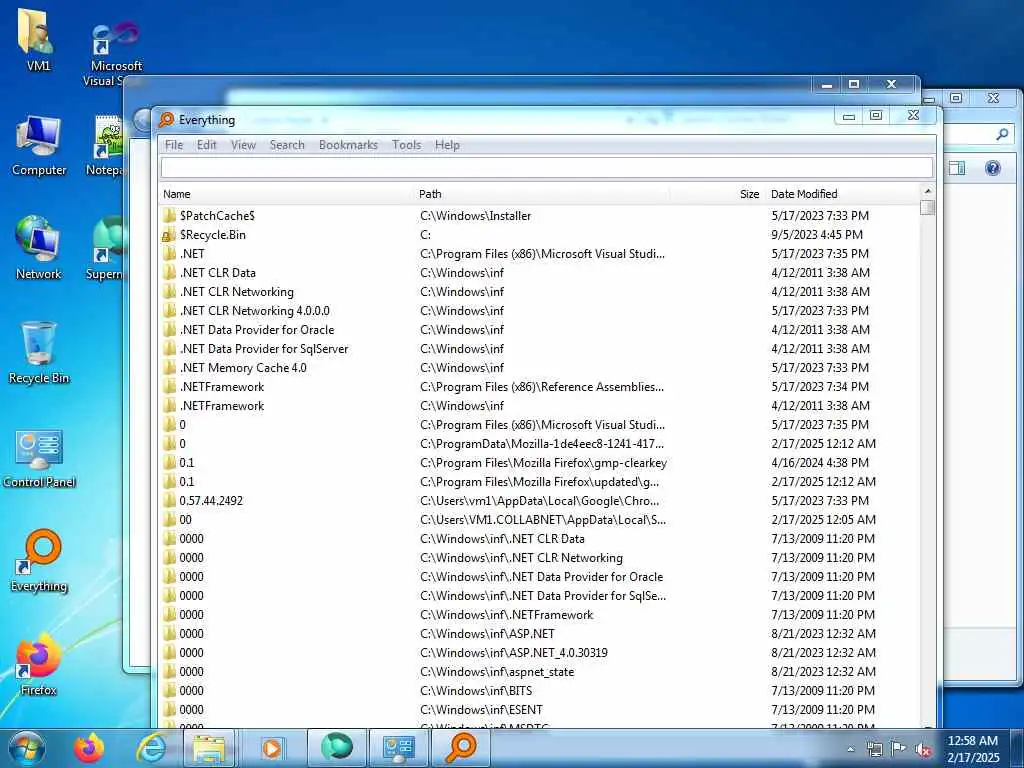This screenshot has width=1024, height=768.
Task: Launch Firefox from the taskbar
Action: (x=89, y=748)
